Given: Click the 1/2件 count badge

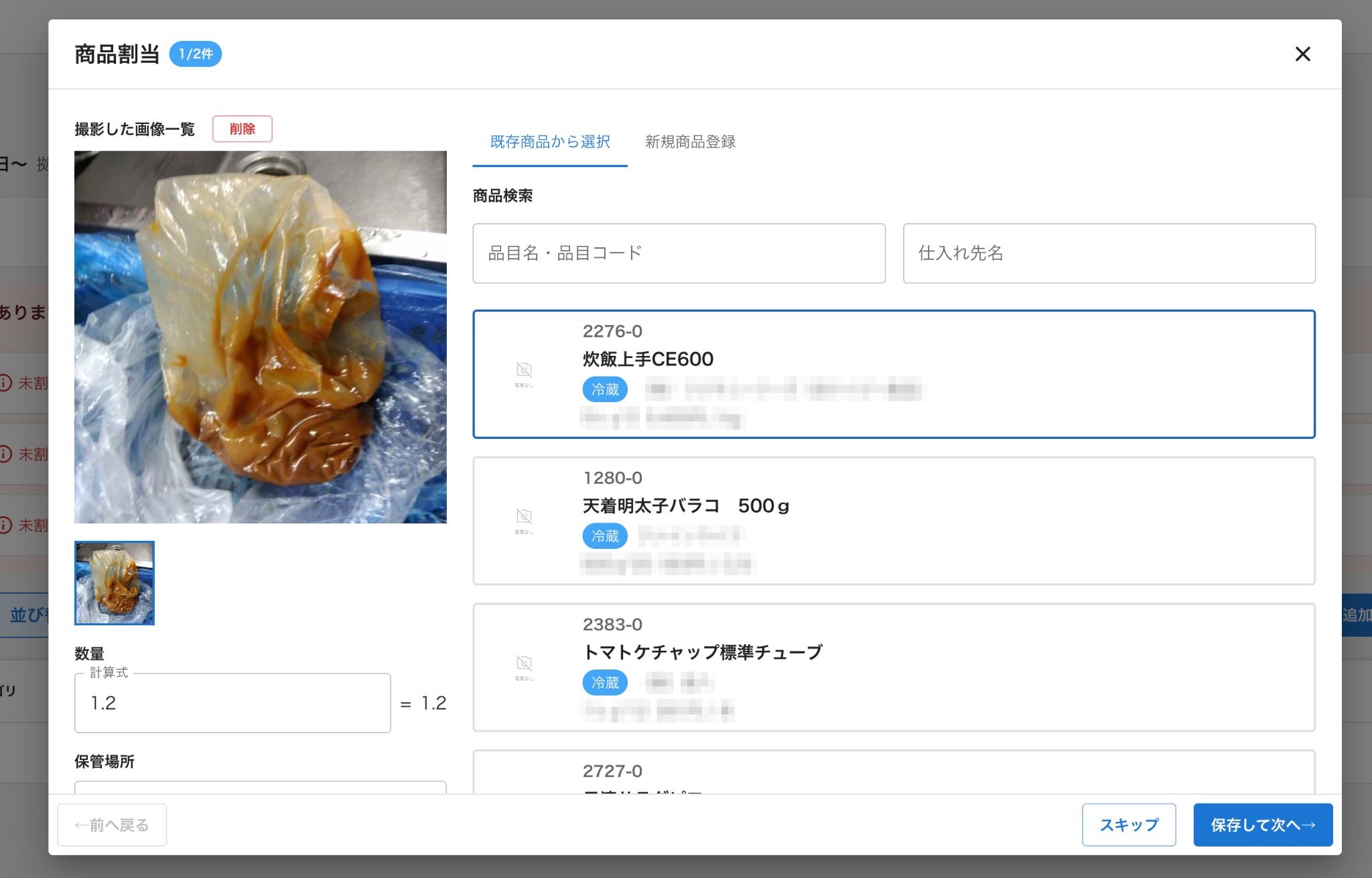Looking at the screenshot, I should click(x=195, y=54).
